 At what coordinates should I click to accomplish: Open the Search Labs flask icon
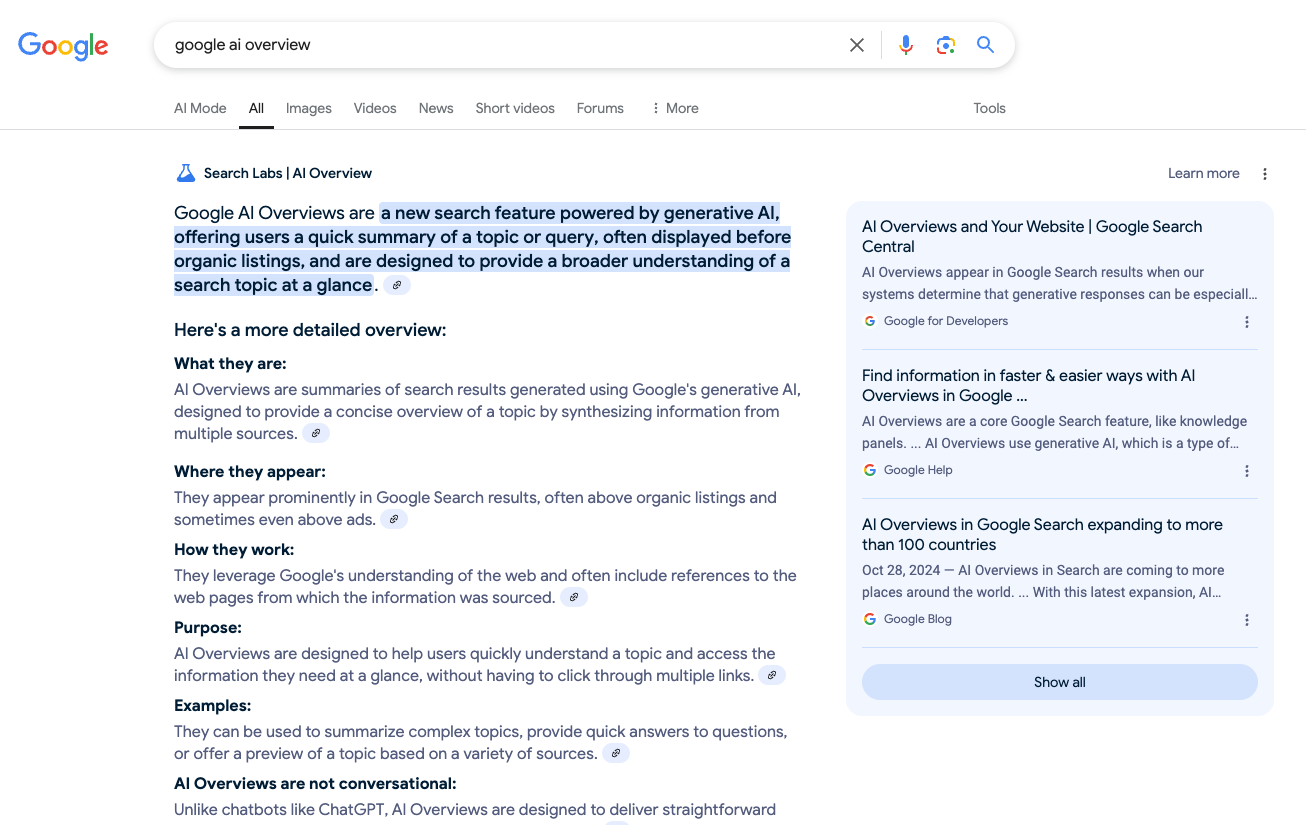(x=186, y=173)
